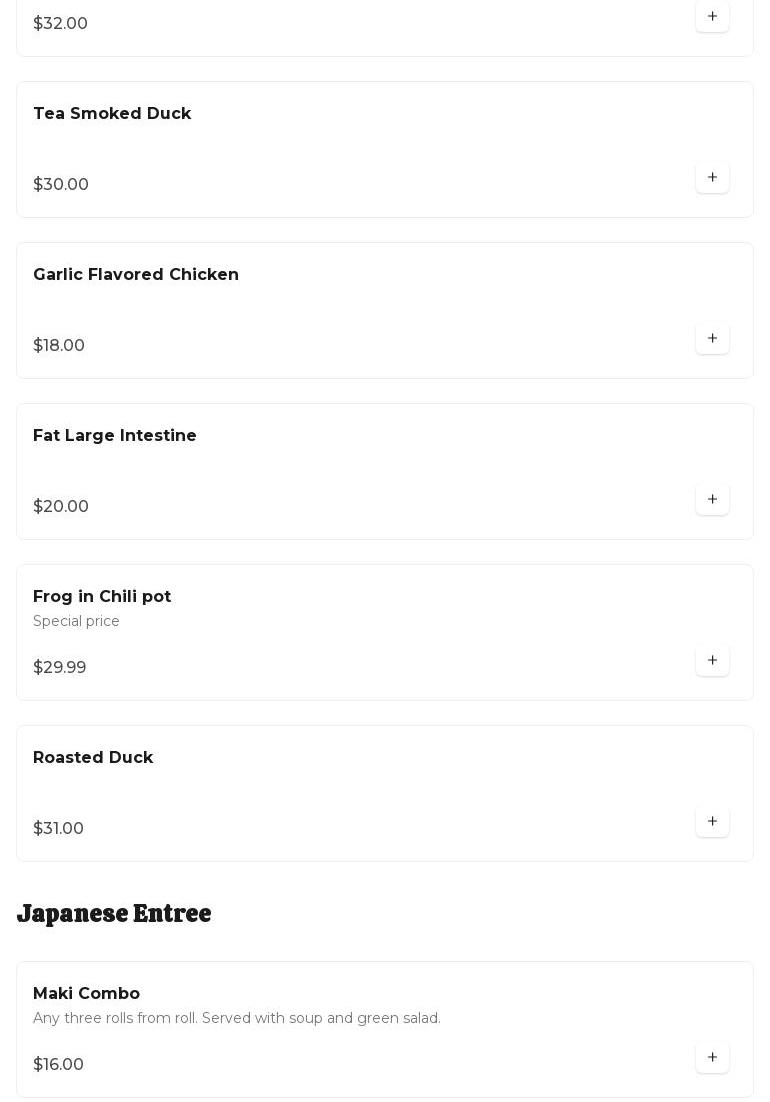Click plus icon for Garlic Flavored Chicken

click(712, 339)
